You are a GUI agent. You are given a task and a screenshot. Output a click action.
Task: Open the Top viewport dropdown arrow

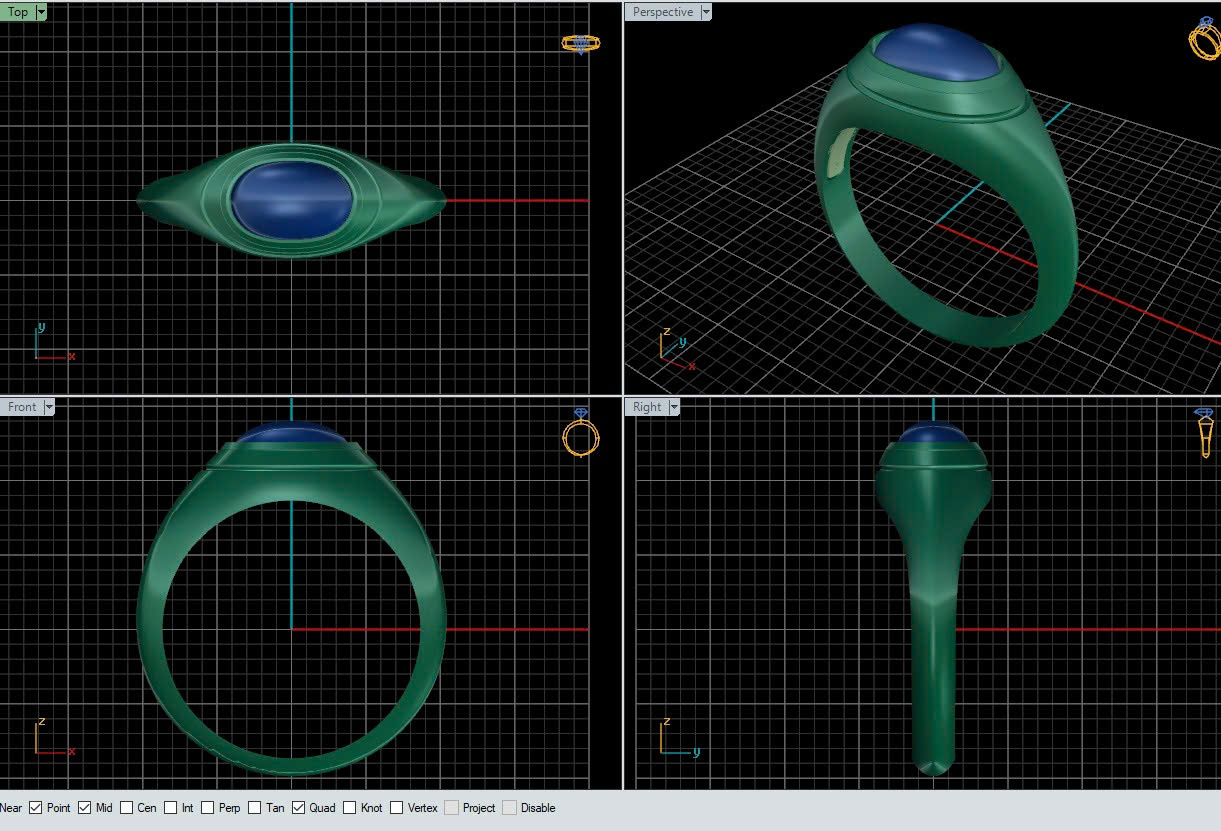41,12
